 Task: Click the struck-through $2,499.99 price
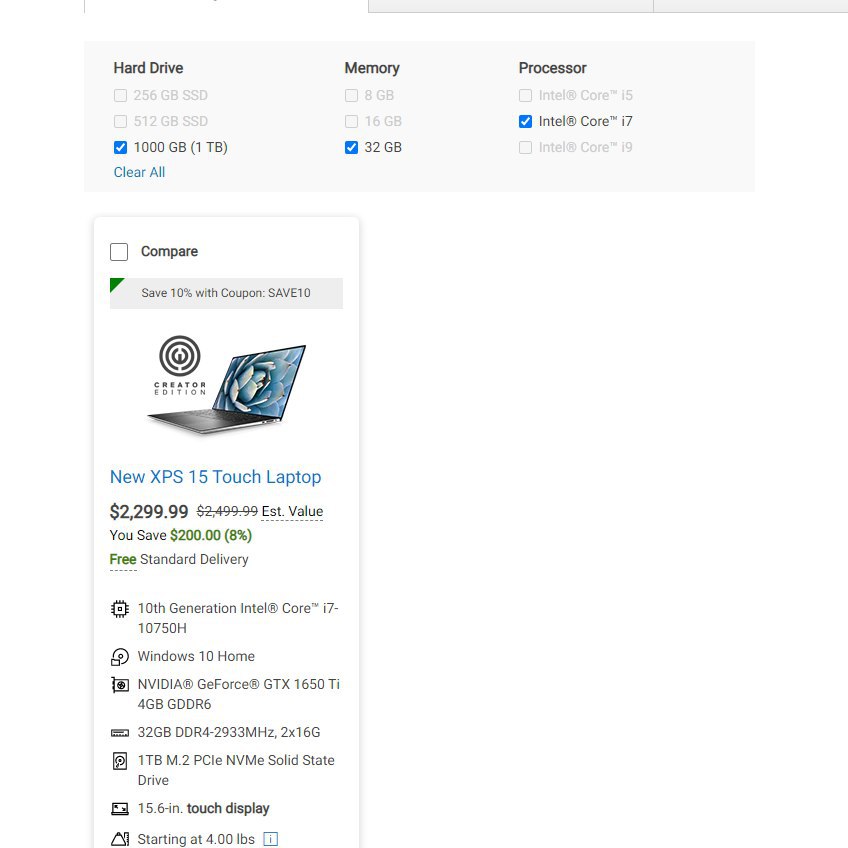pyautogui.click(x=227, y=511)
